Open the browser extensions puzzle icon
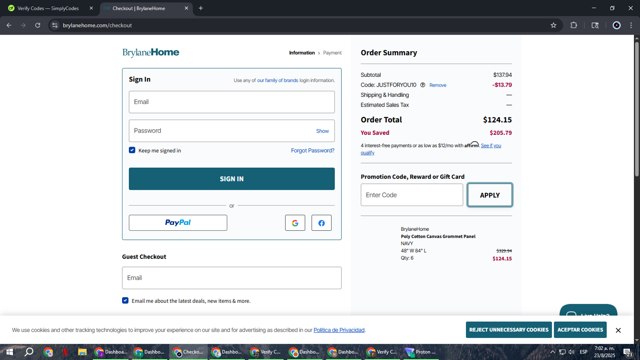This screenshot has height=360, width=640. point(573,25)
